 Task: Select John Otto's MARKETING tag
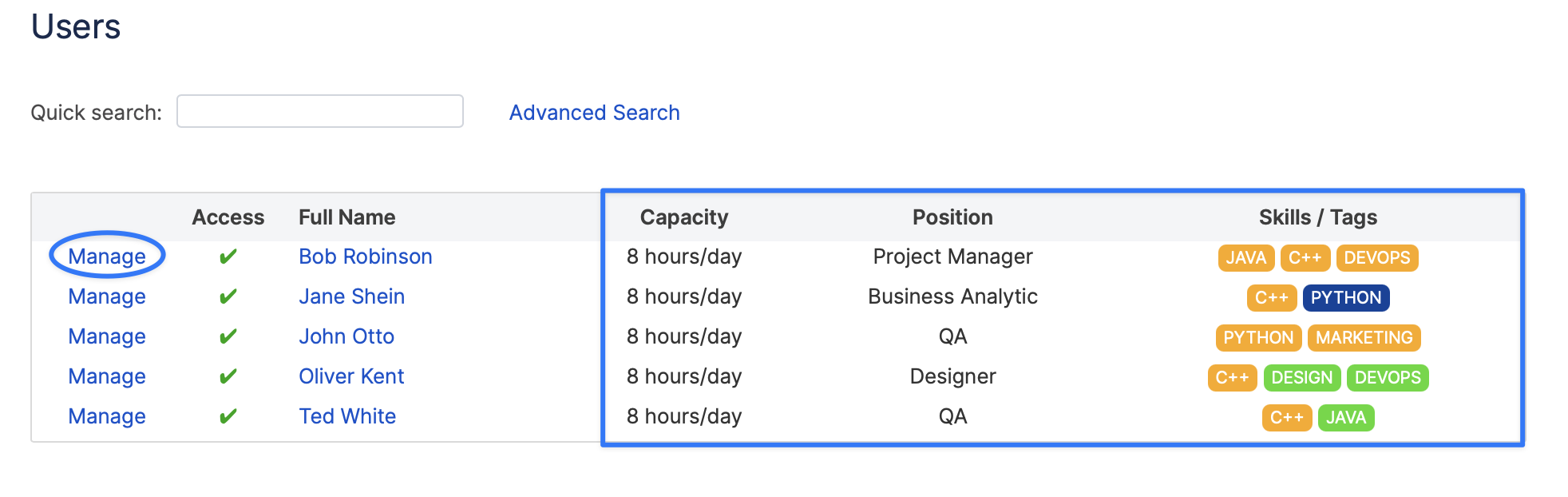point(1364,338)
